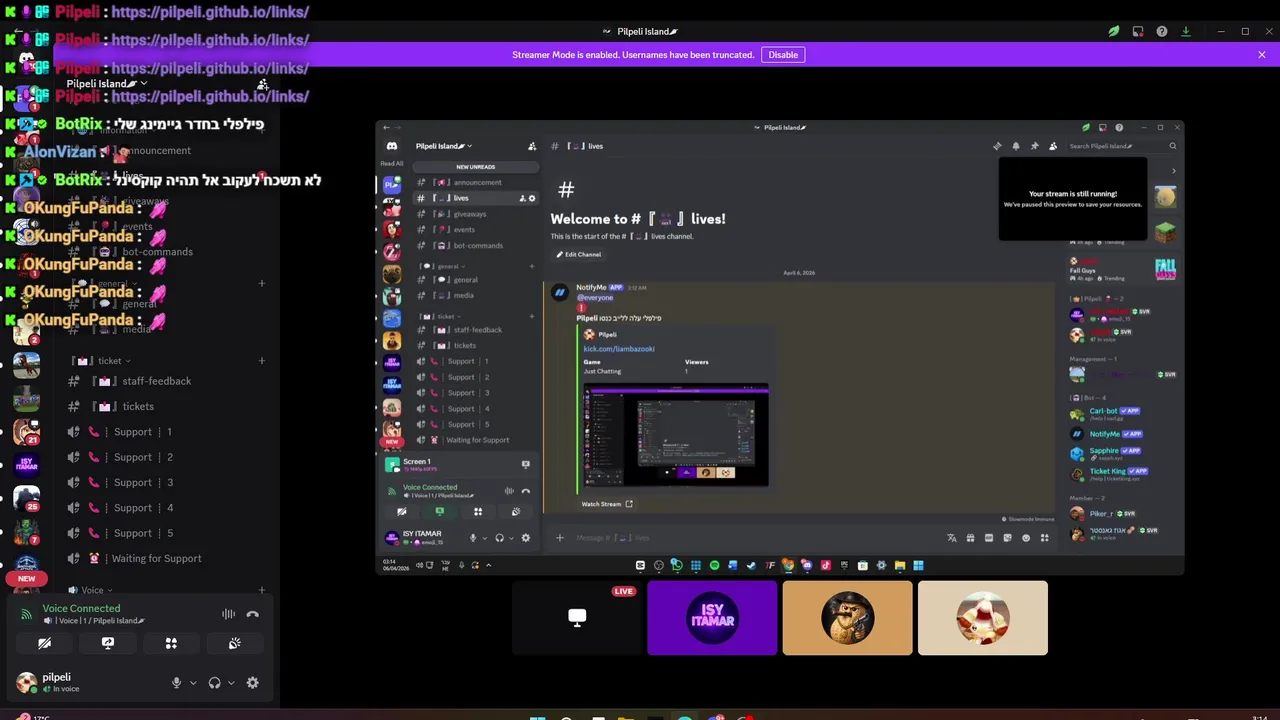This screenshot has height=720, width=1280.
Task: Open microphone input options dropdown arrow
Action: (x=193, y=683)
